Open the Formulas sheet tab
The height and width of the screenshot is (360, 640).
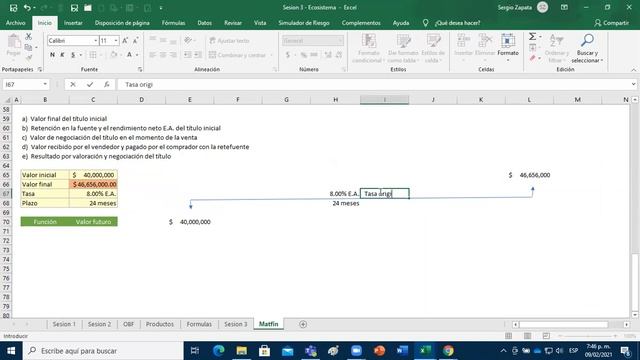coord(199,324)
